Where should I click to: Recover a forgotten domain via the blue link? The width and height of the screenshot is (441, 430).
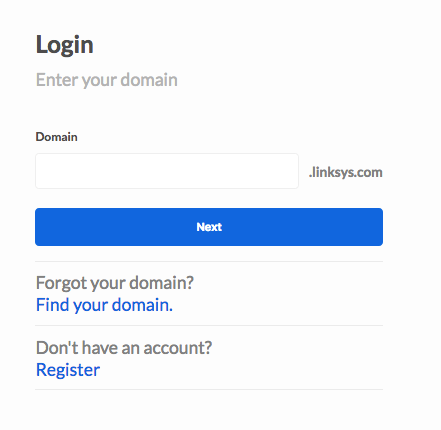(104, 305)
